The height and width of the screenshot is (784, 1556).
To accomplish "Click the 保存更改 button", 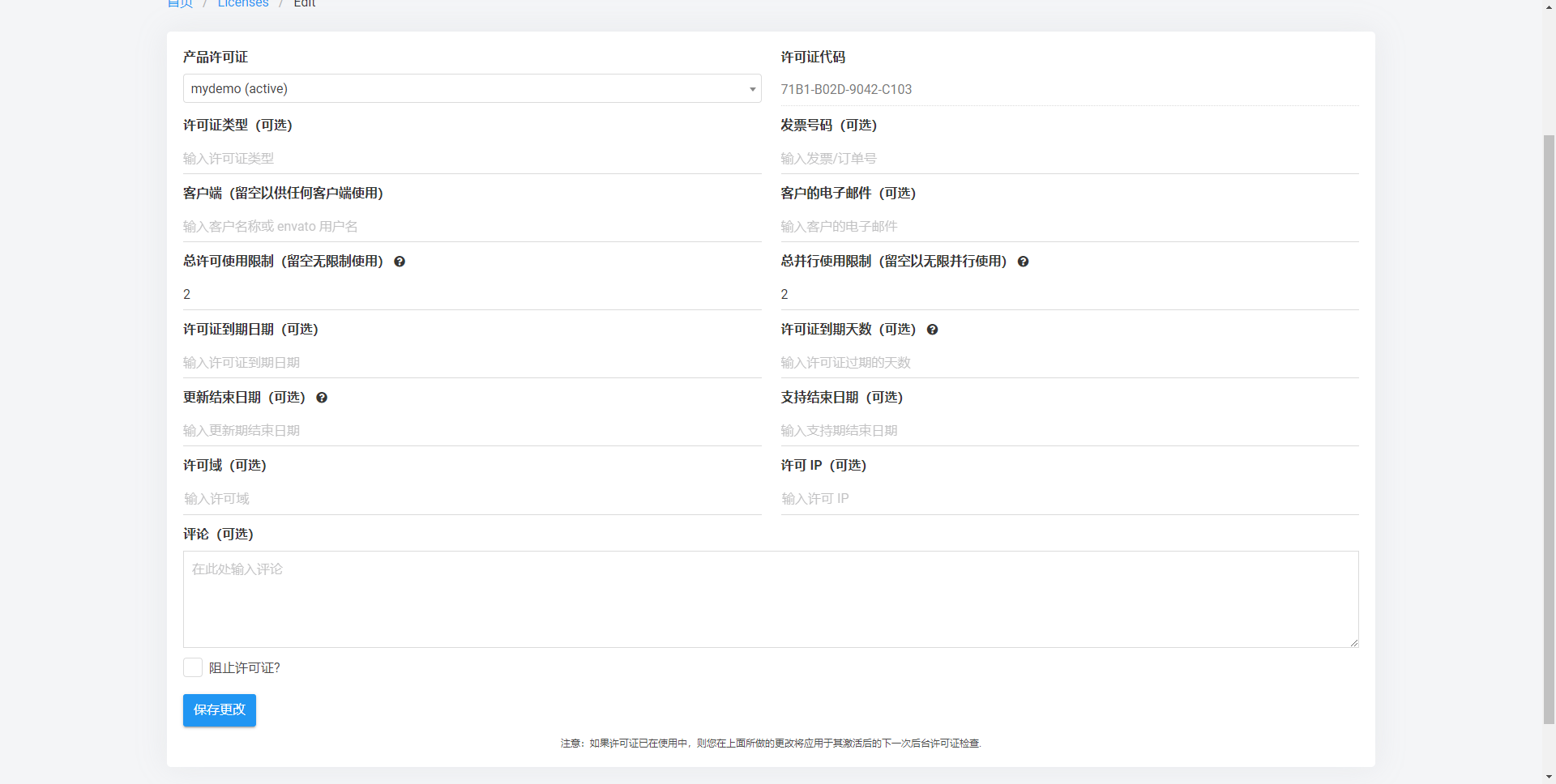I will coord(220,710).
